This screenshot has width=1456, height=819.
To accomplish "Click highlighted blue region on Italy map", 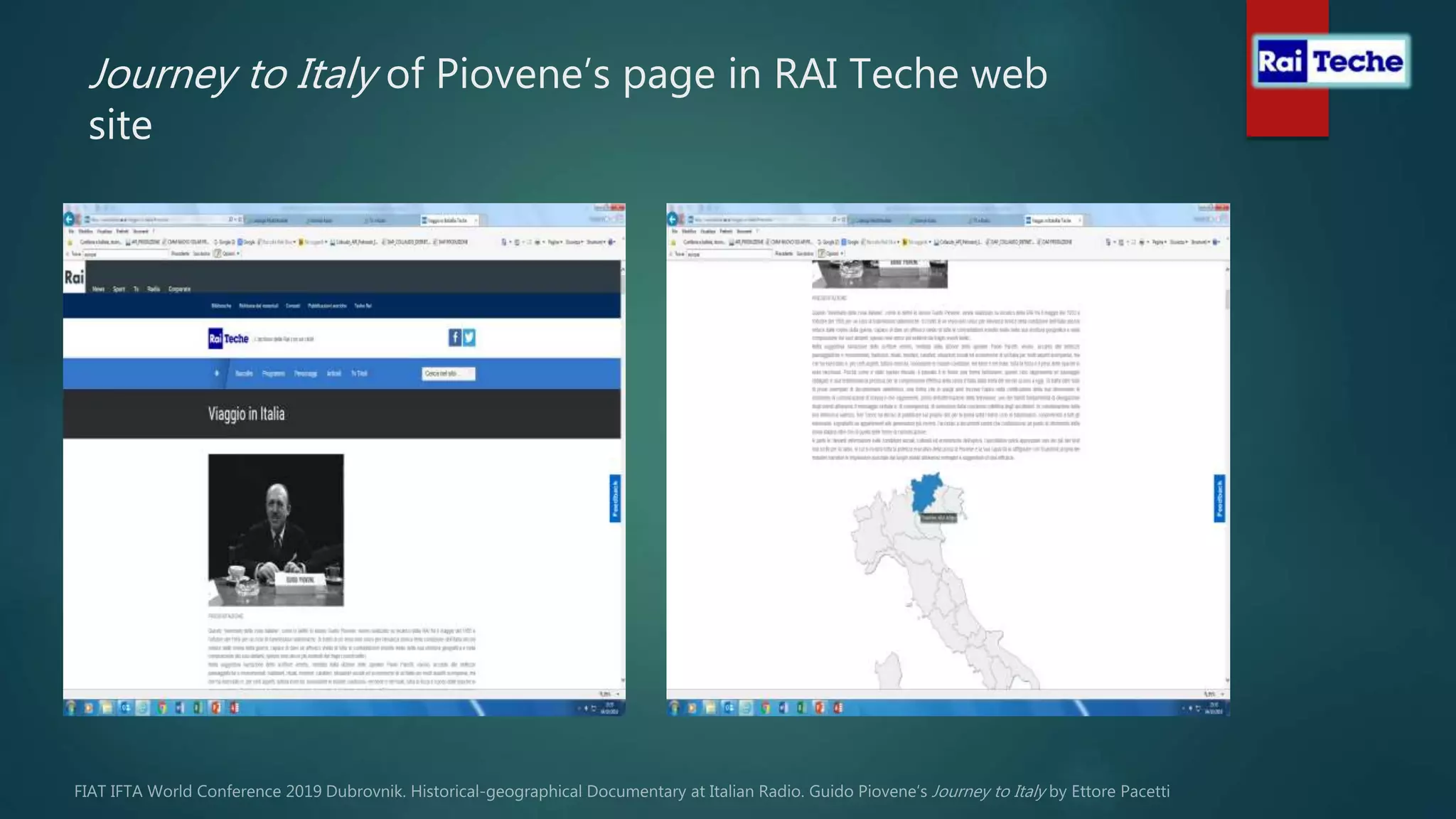I will point(927,492).
